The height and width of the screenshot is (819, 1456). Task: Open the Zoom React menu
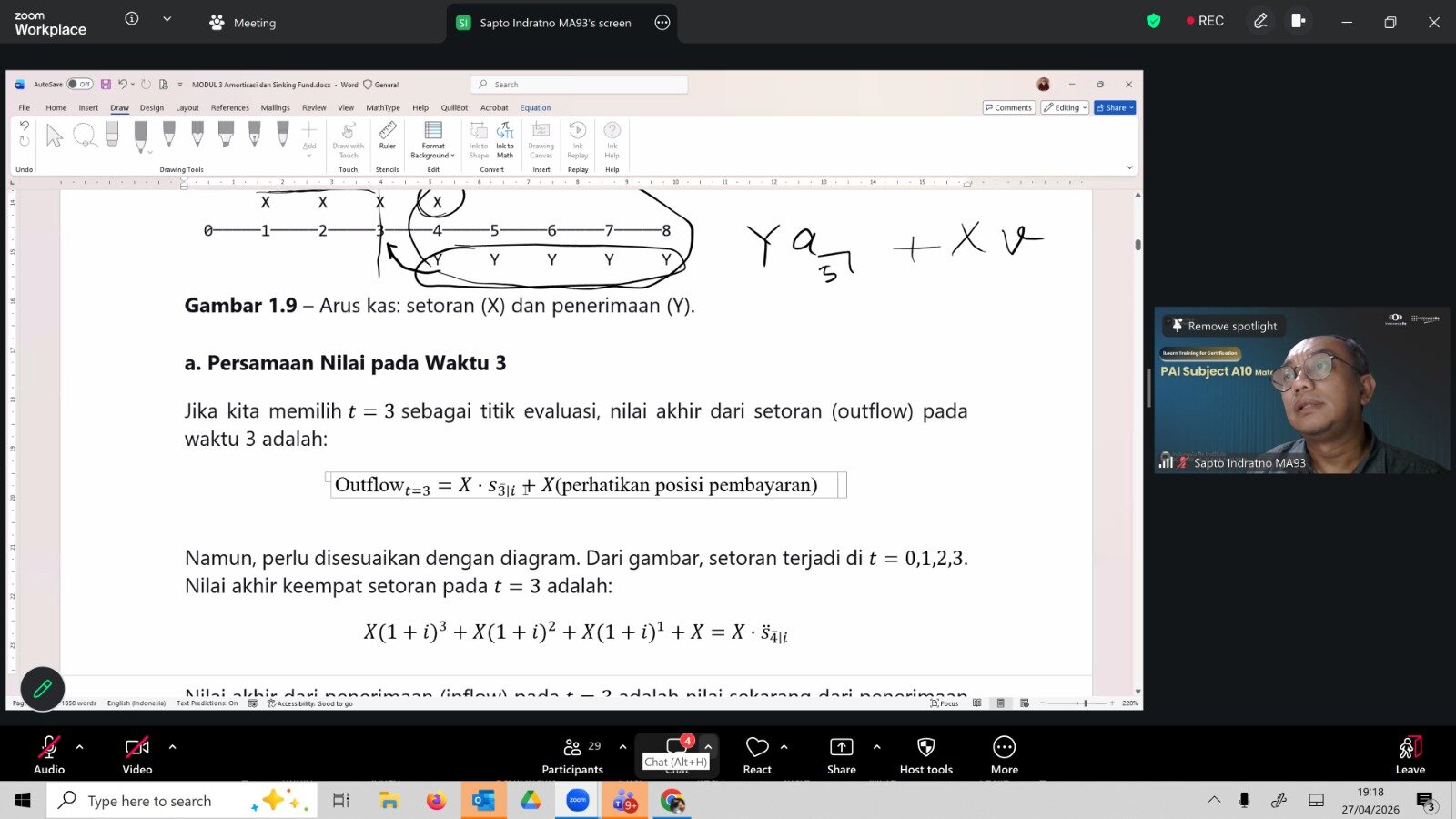tap(757, 755)
